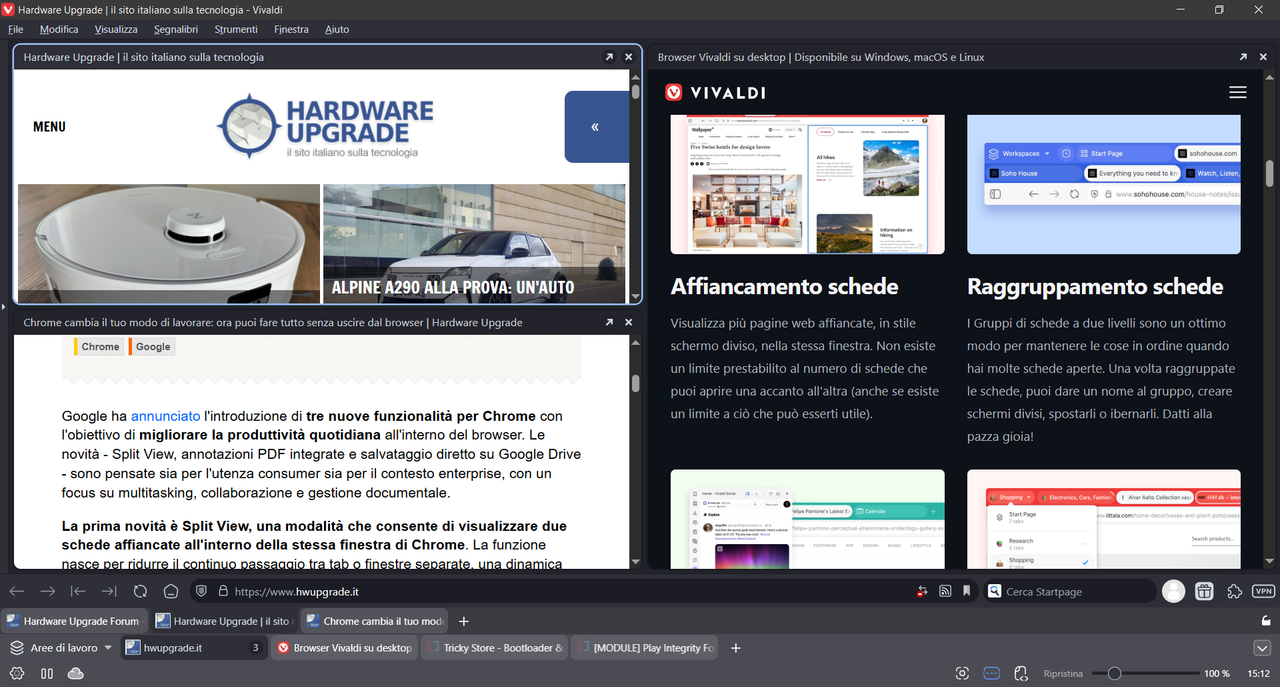Screen dimensions: 1280x687
Task: Switch to the [MODULE] Play Integrity tab
Action: click(646, 648)
